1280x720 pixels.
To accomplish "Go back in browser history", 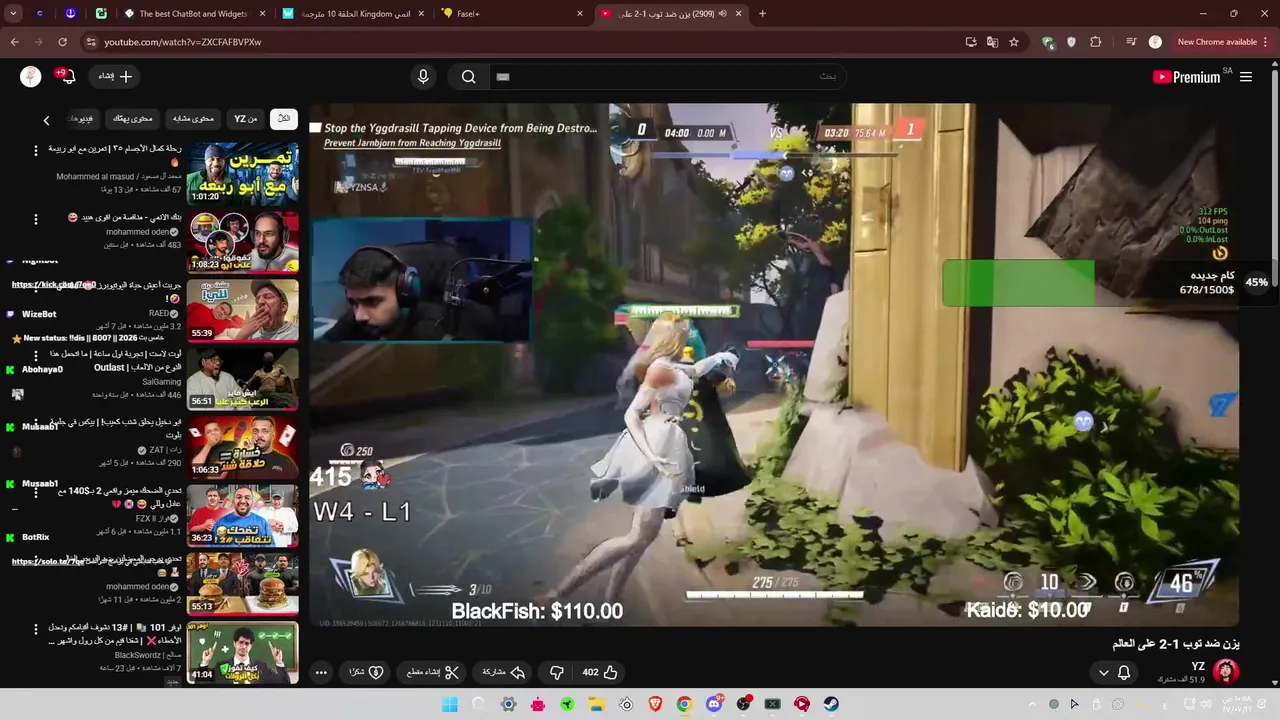I will click(15, 42).
